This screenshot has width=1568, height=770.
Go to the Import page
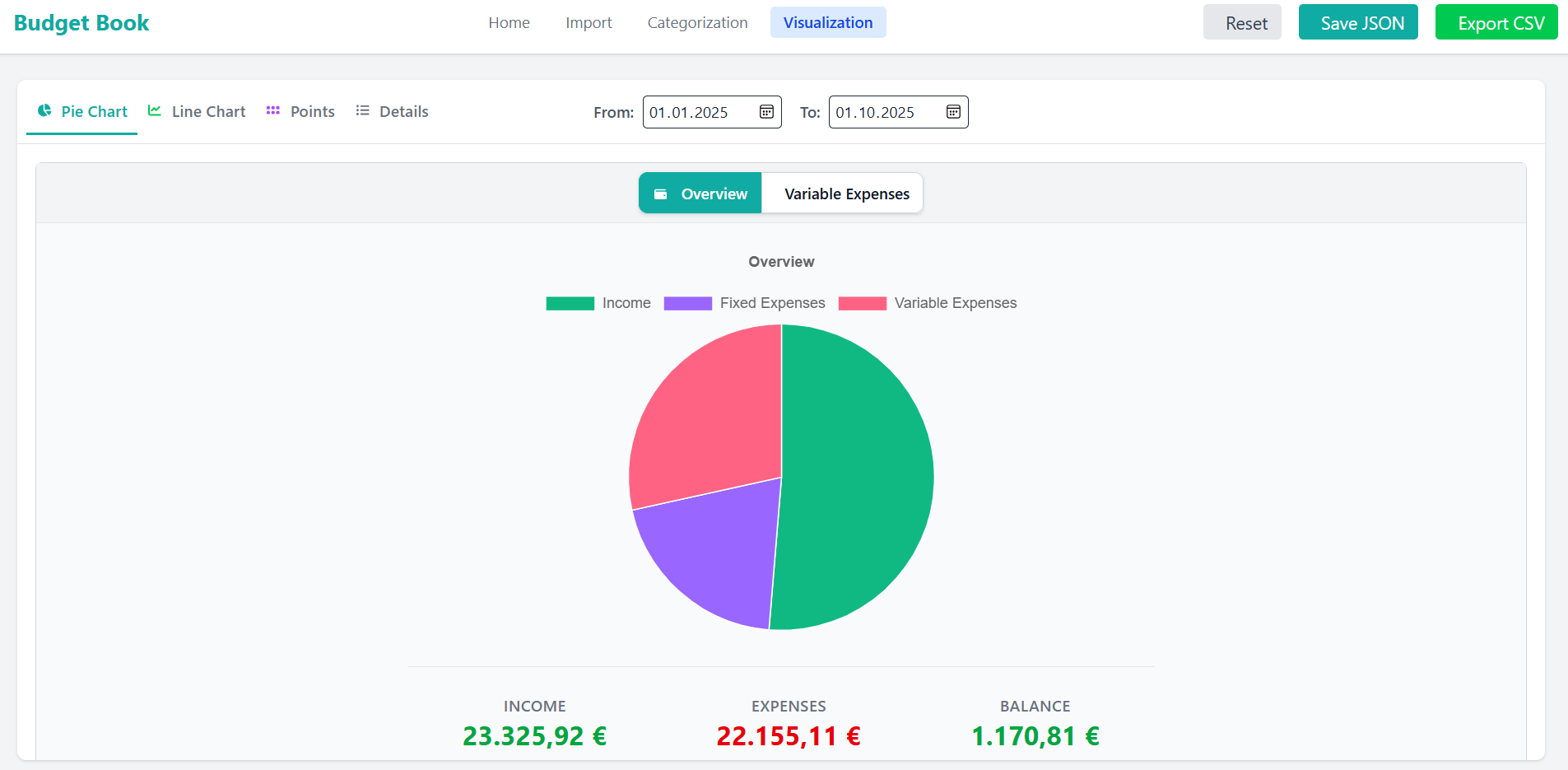pos(589,23)
